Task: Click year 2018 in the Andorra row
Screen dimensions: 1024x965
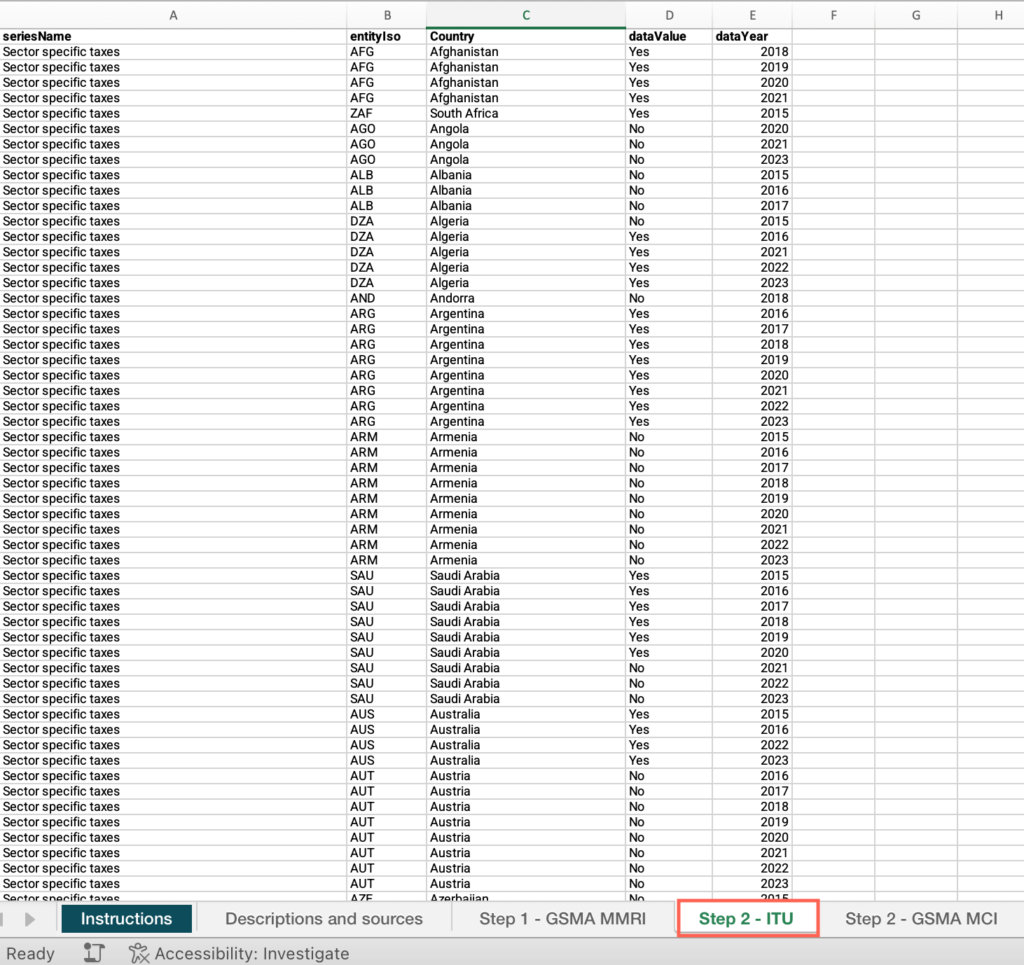Action: 752,298
